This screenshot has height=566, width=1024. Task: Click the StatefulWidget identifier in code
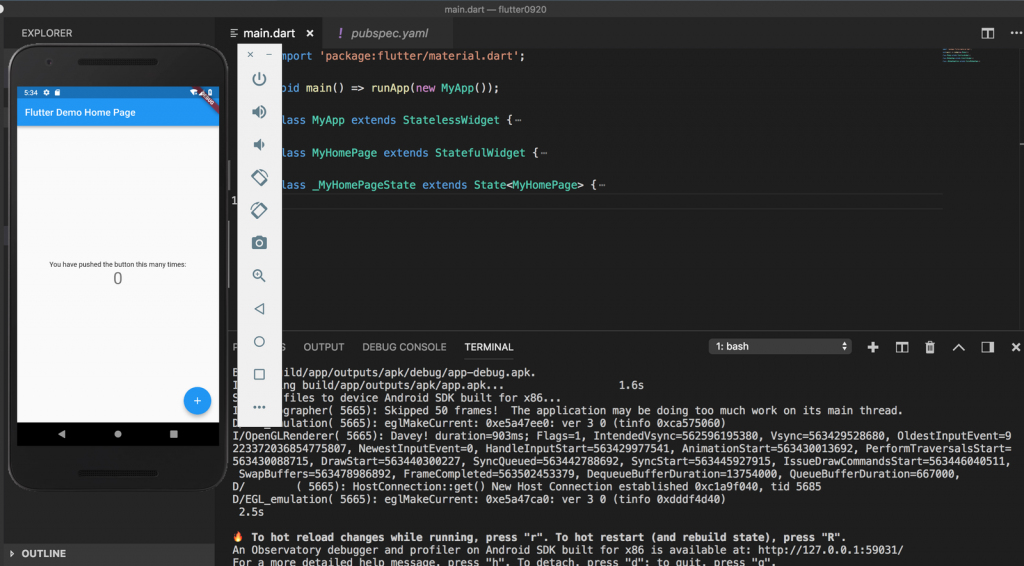(x=480, y=153)
